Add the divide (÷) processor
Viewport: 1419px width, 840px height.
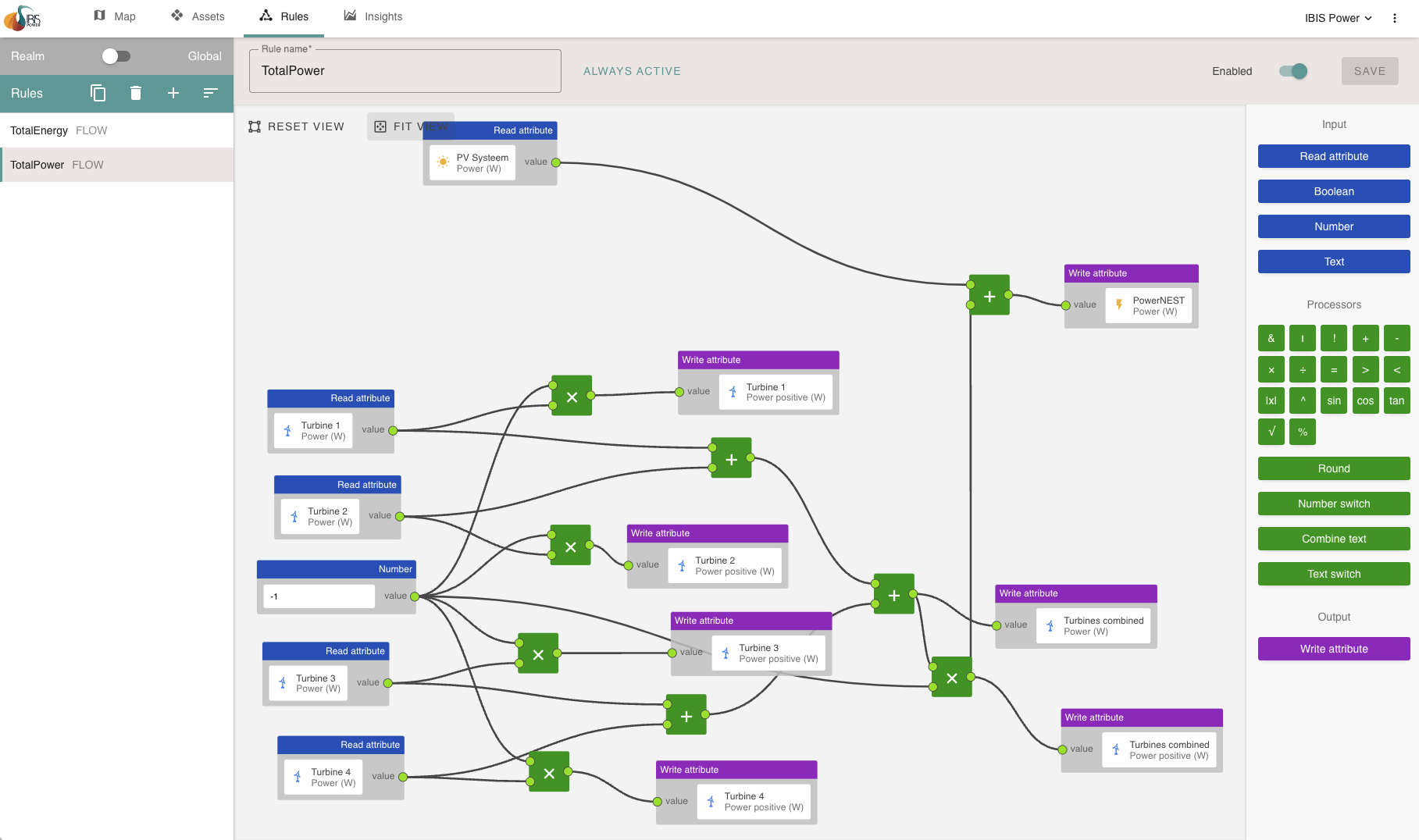tap(1303, 369)
